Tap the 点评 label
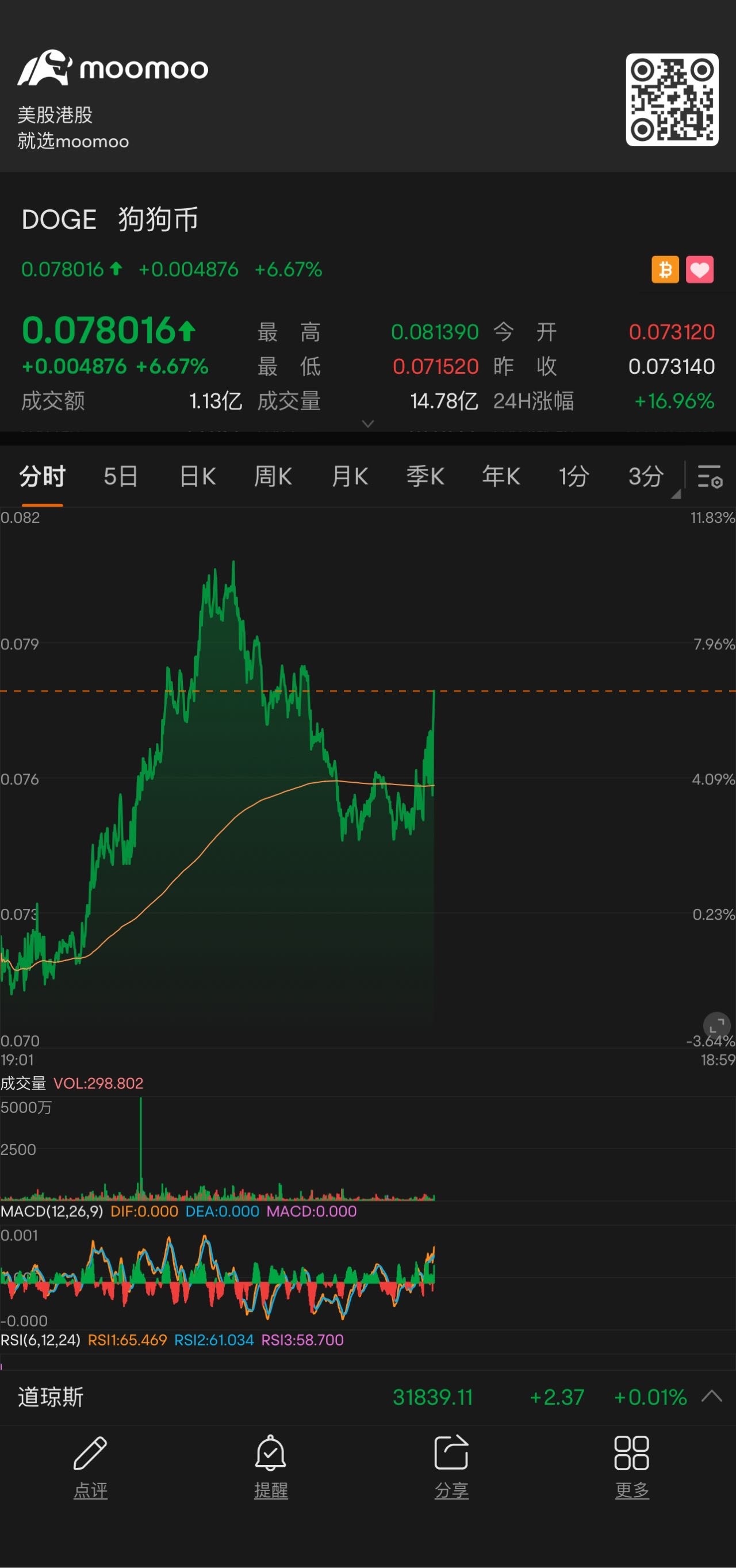736x1568 pixels. (90, 1490)
